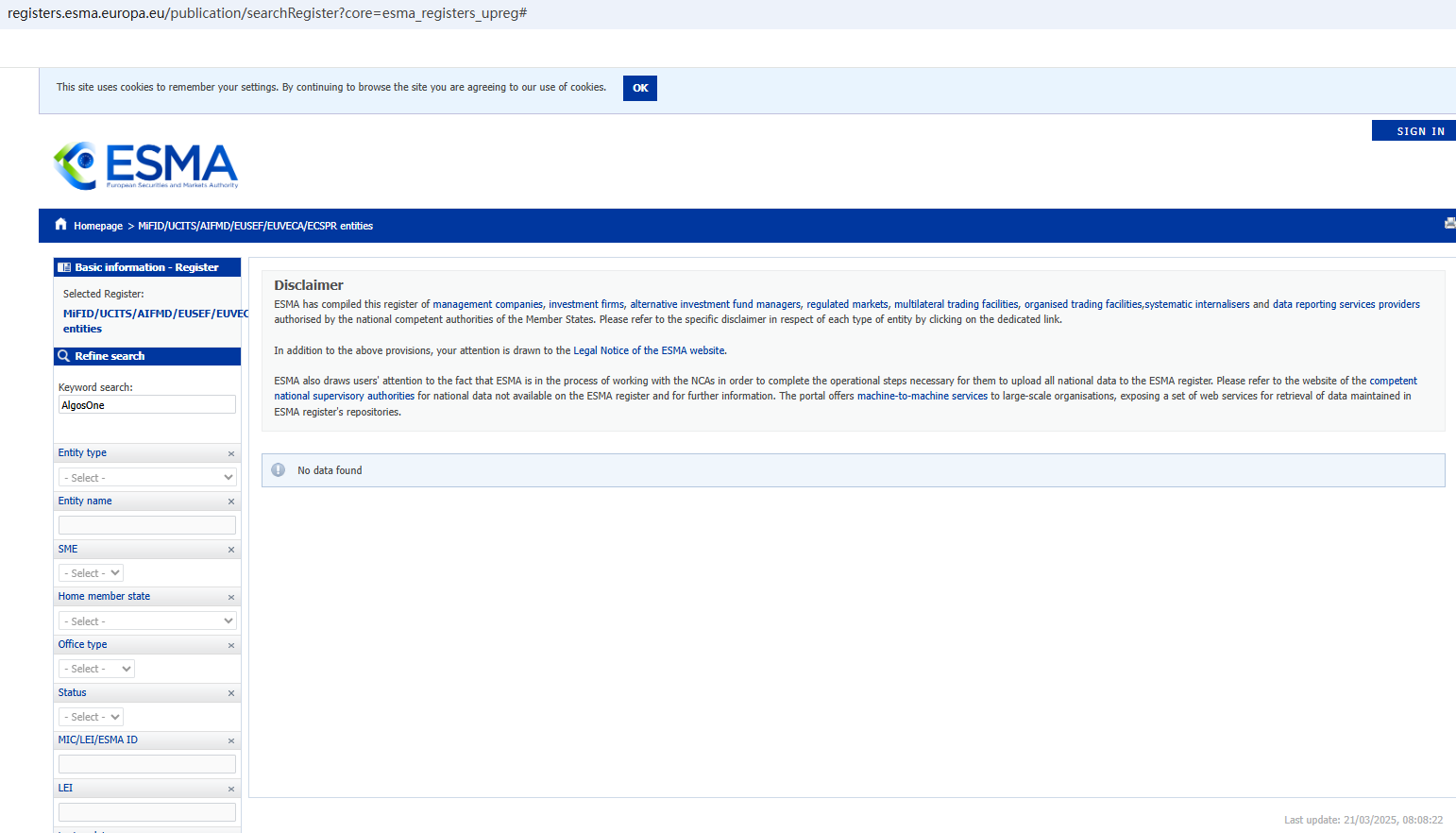Open the Legal Notice of the ESMA website link

[x=649, y=350]
